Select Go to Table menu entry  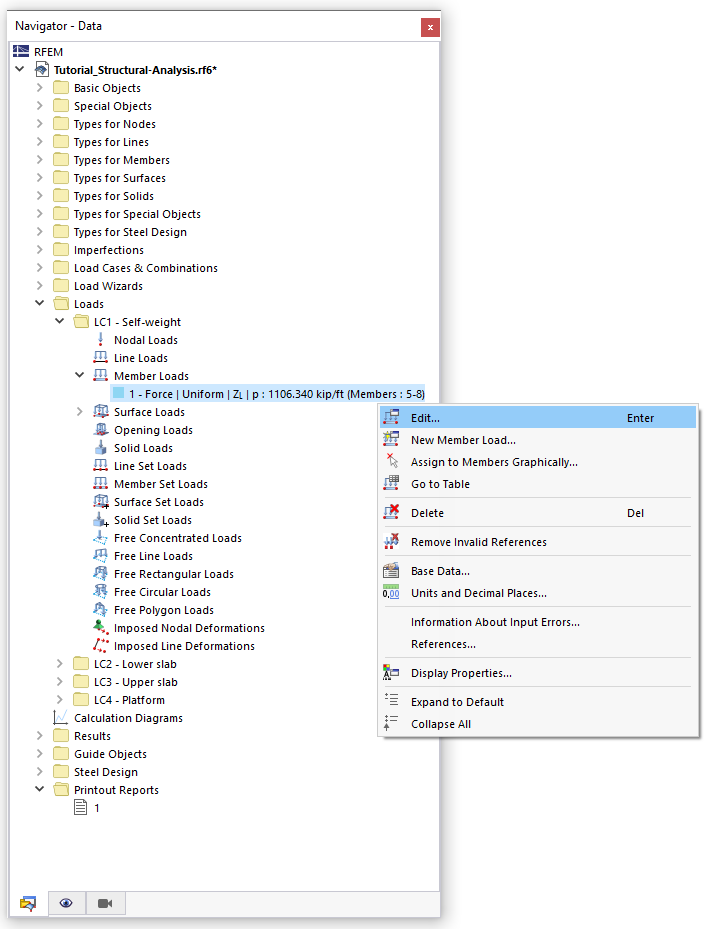click(x=538, y=483)
